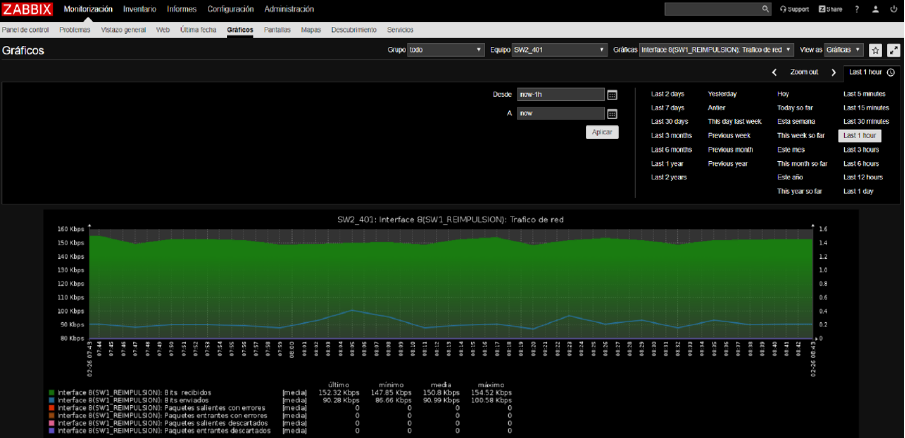Viewport: 905px width, 438px height.
Task: Select Last 12 hours range
Action: (x=863, y=177)
